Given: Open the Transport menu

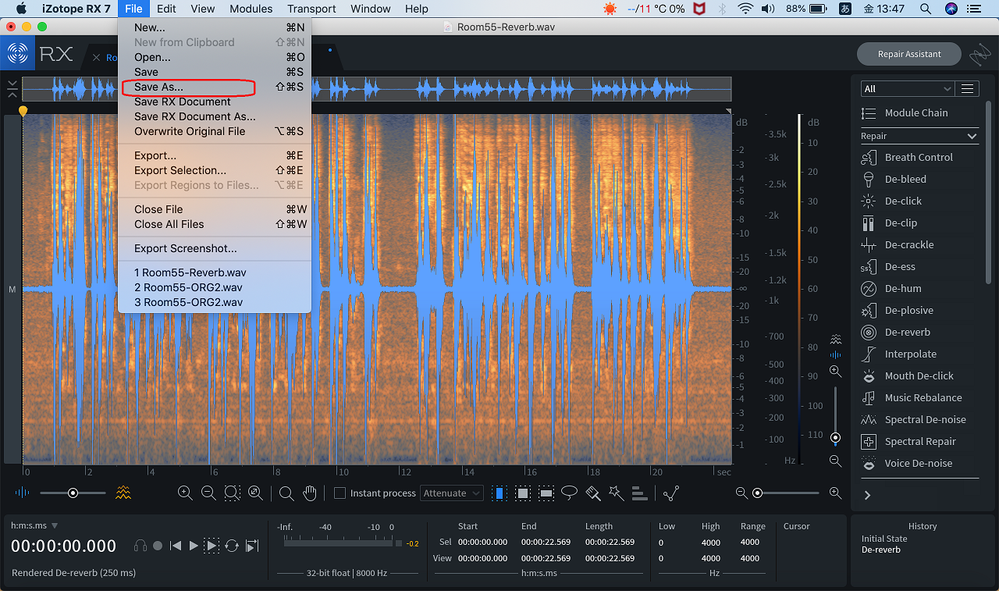Looking at the screenshot, I should (311, 9).
